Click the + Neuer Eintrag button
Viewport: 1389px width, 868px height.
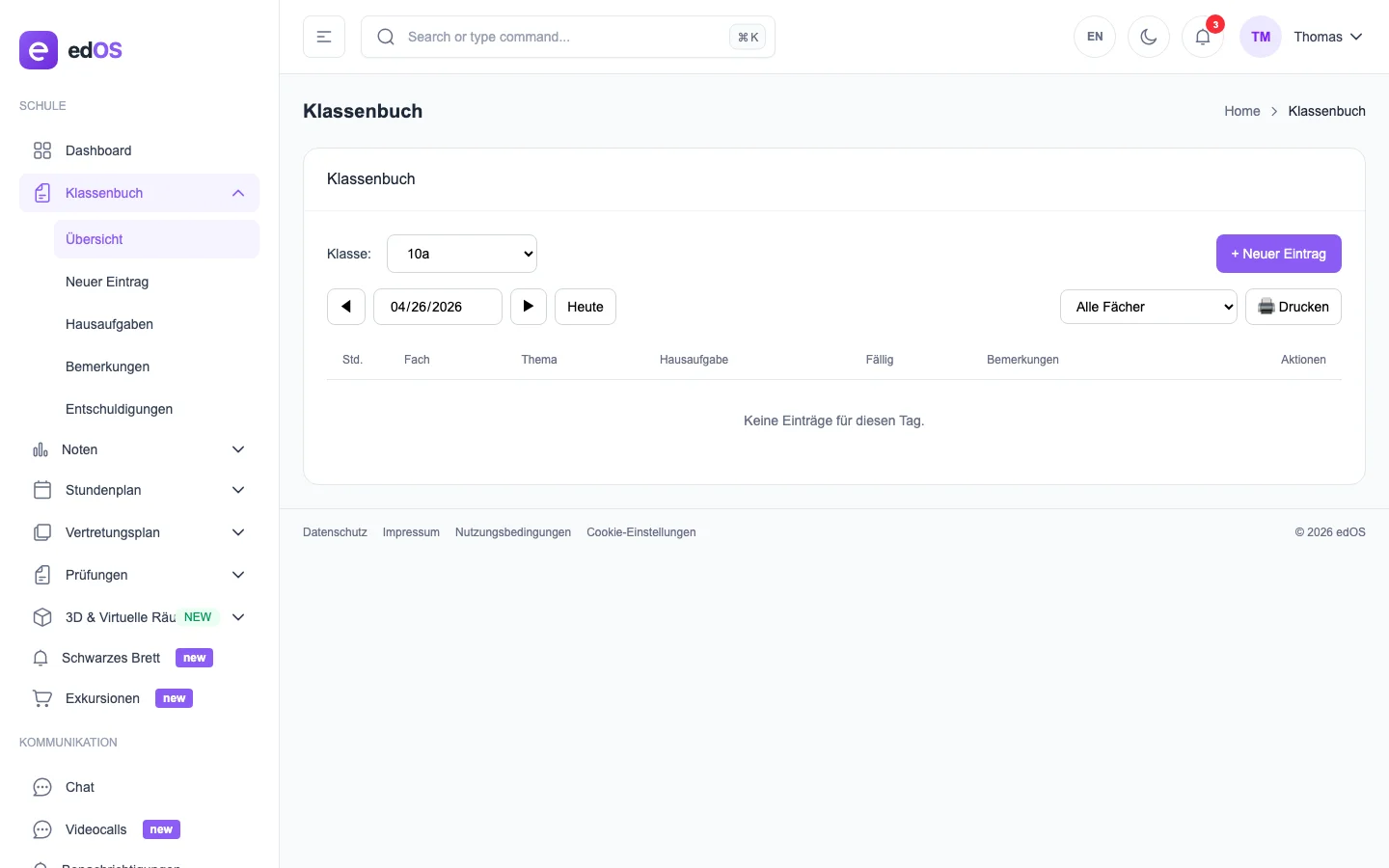(1278, 254)
